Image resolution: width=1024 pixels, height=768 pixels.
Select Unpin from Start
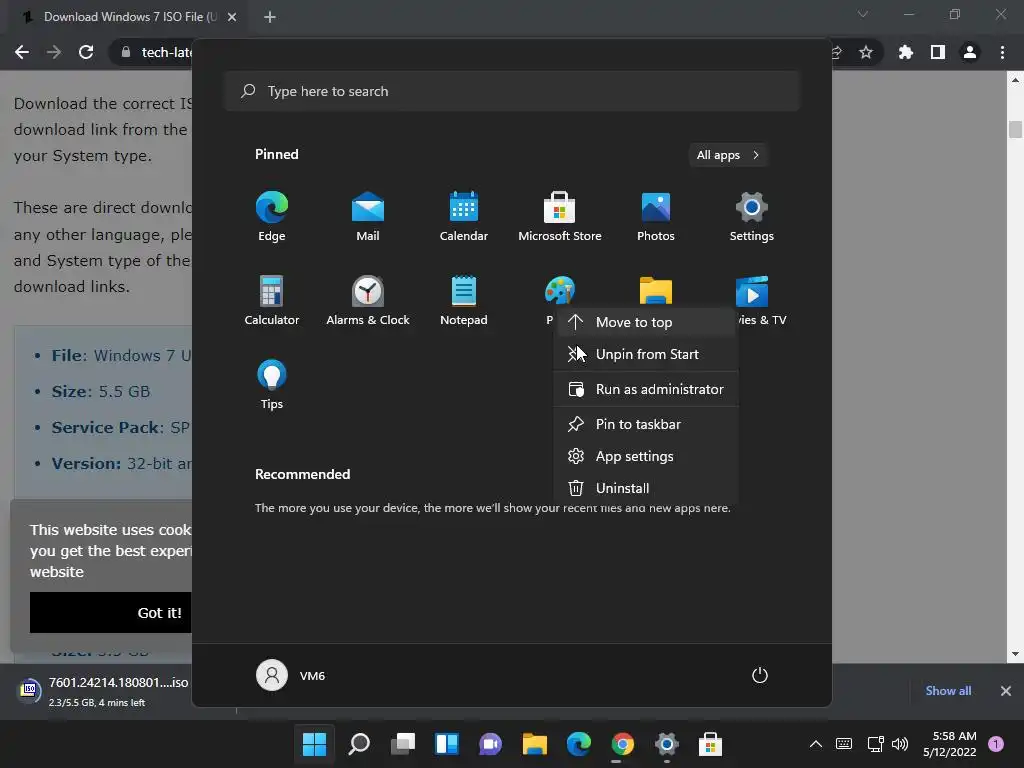click(645, 354)
